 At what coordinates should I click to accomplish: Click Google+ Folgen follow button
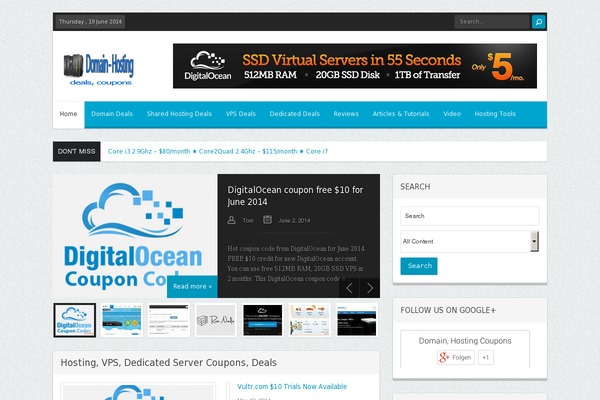pos(456,358)
